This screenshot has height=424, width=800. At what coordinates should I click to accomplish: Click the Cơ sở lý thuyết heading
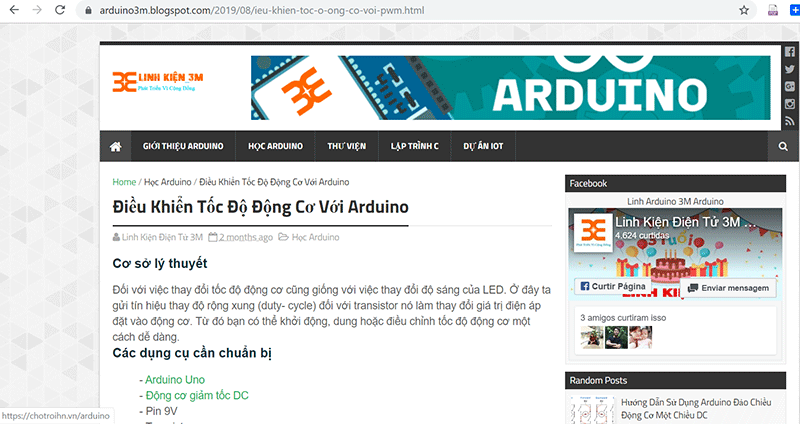pyautogui.click(x=160, y=263)
